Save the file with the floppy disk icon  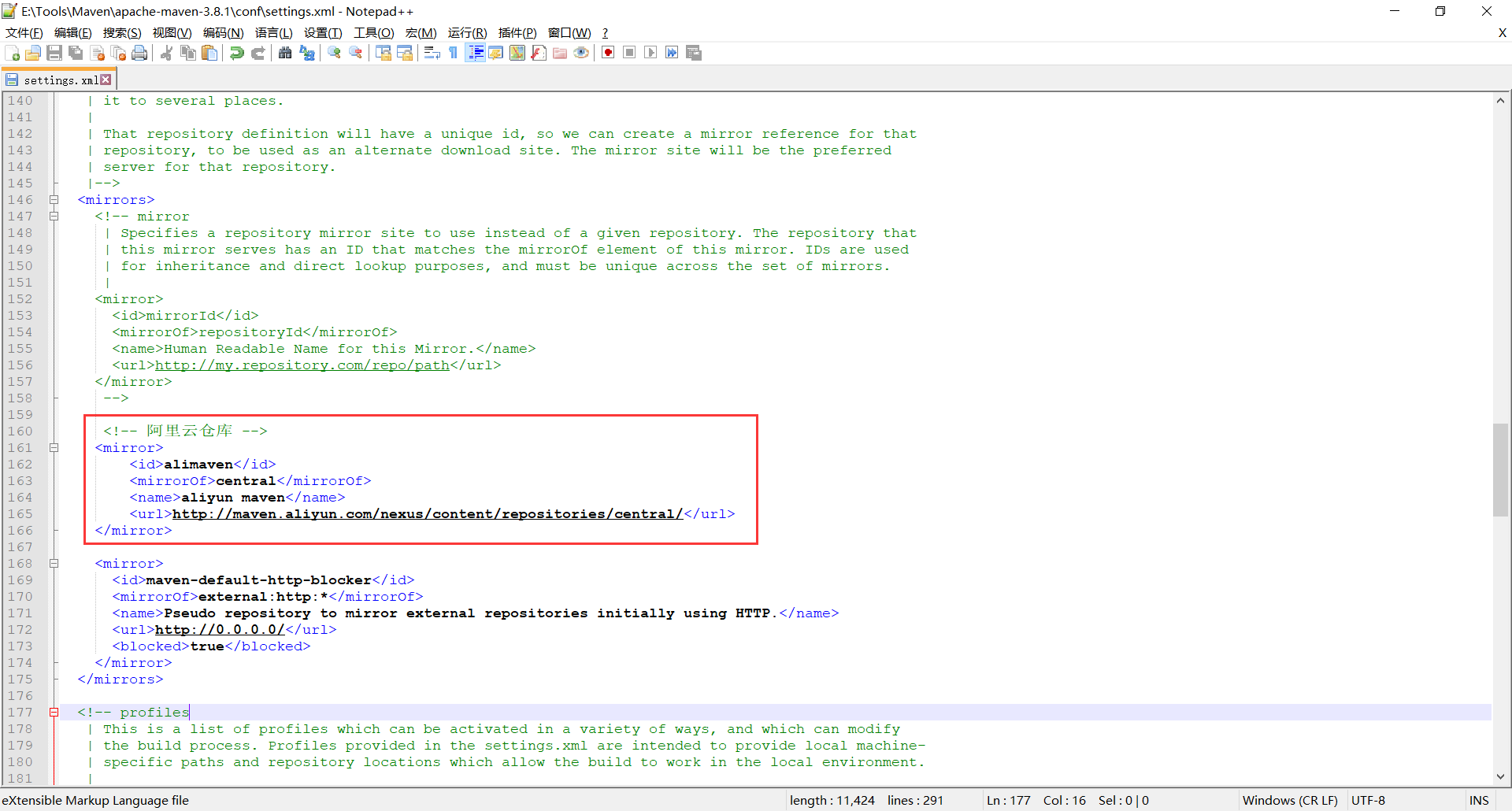click(x=54, y=53)
